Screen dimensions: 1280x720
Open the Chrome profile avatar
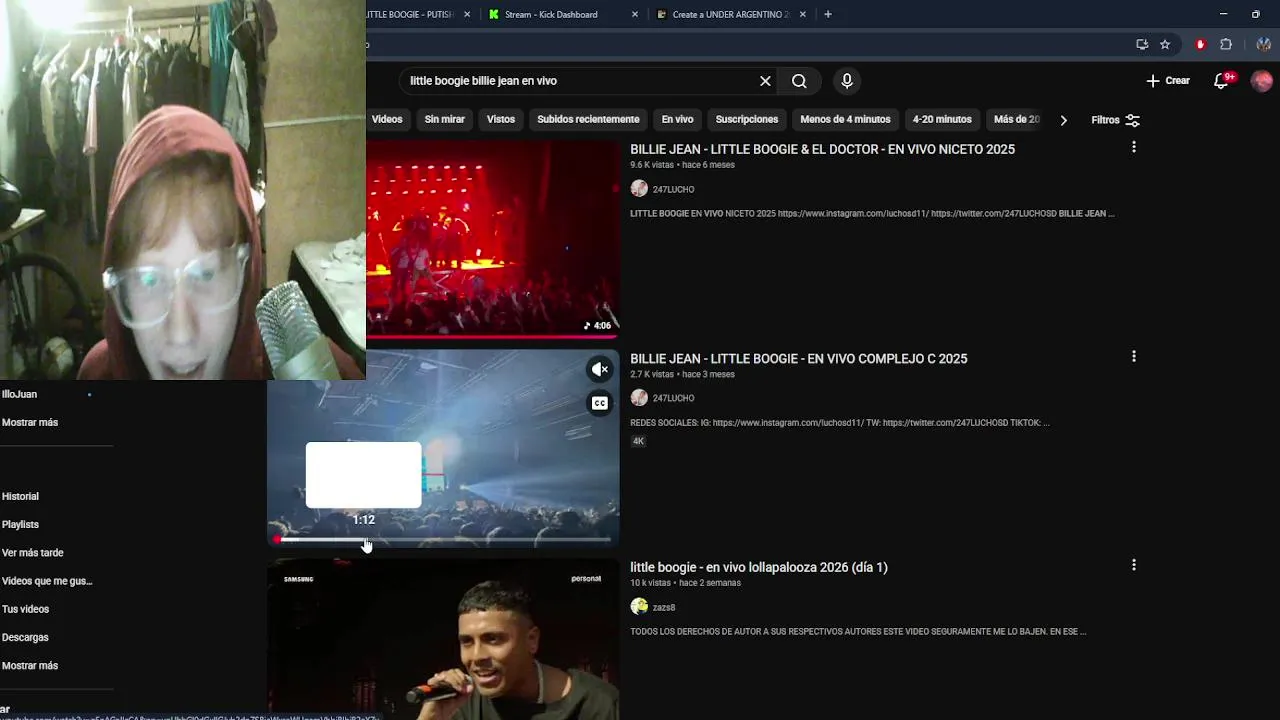tap(1264, 44)
